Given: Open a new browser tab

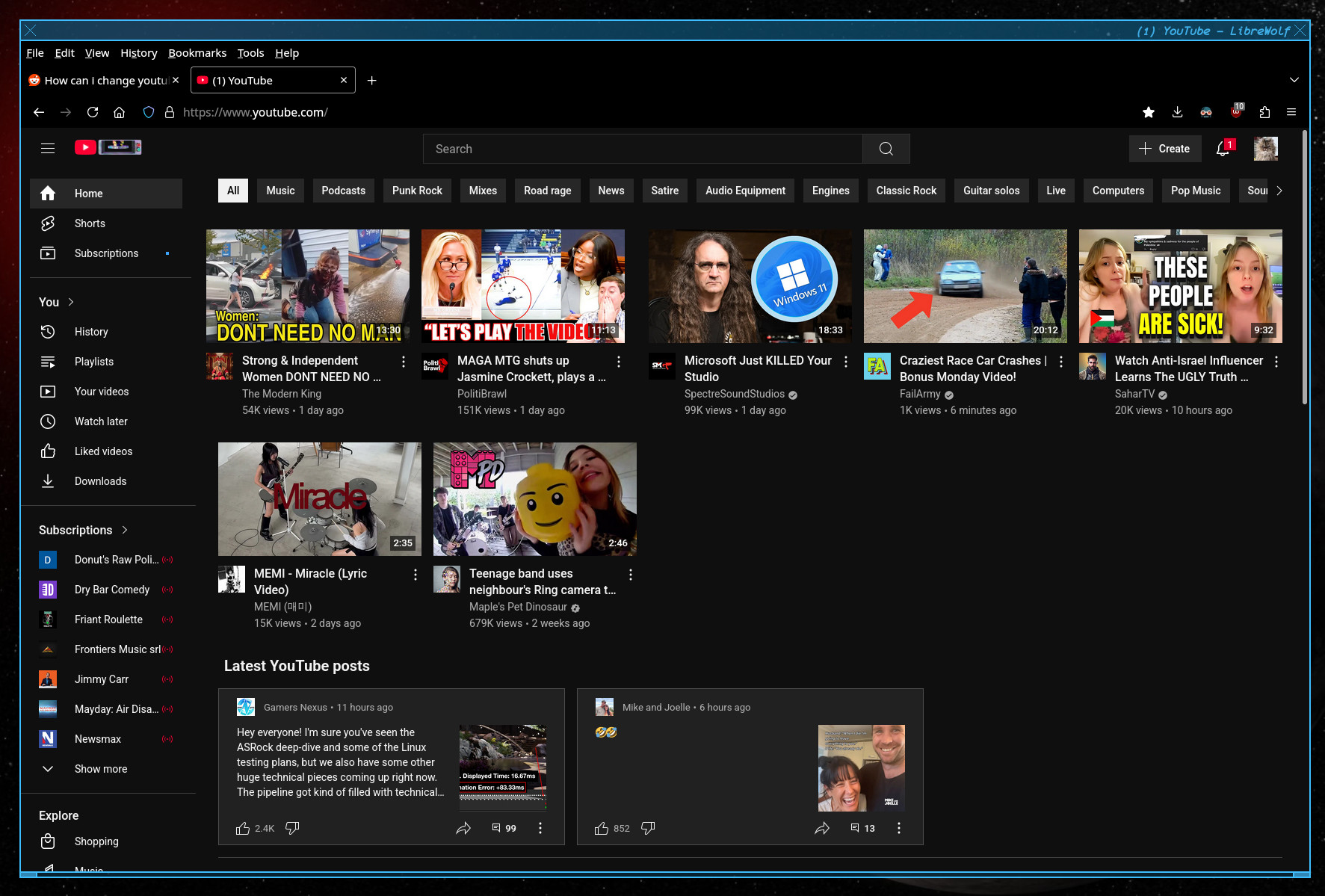Looking at the screenshot, I should point(371,80).
